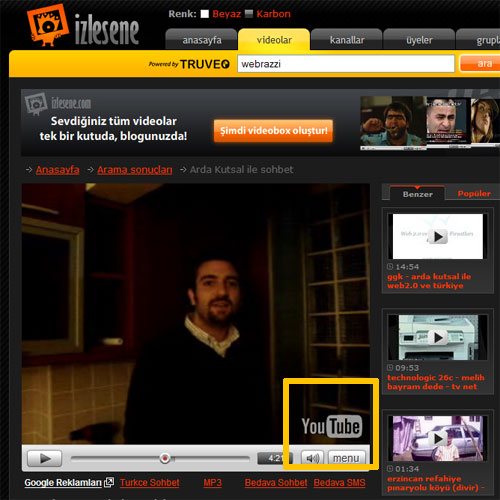Switch theme via Karbon link
The height and width of the screenshot is (500, 500).
273,14
